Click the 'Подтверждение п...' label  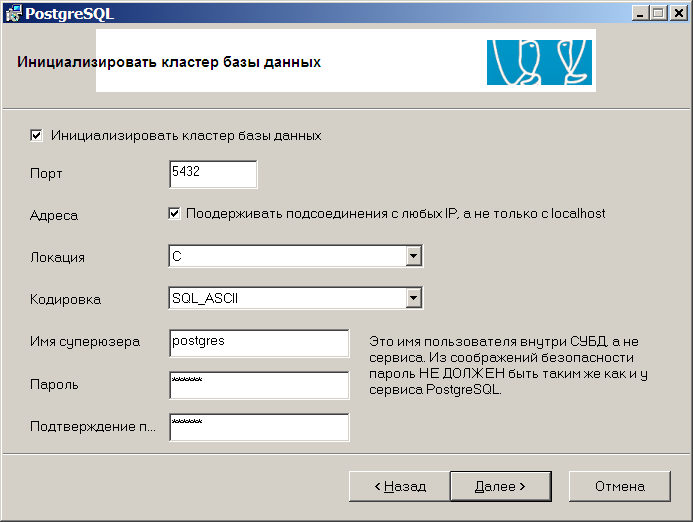(93, 427)
